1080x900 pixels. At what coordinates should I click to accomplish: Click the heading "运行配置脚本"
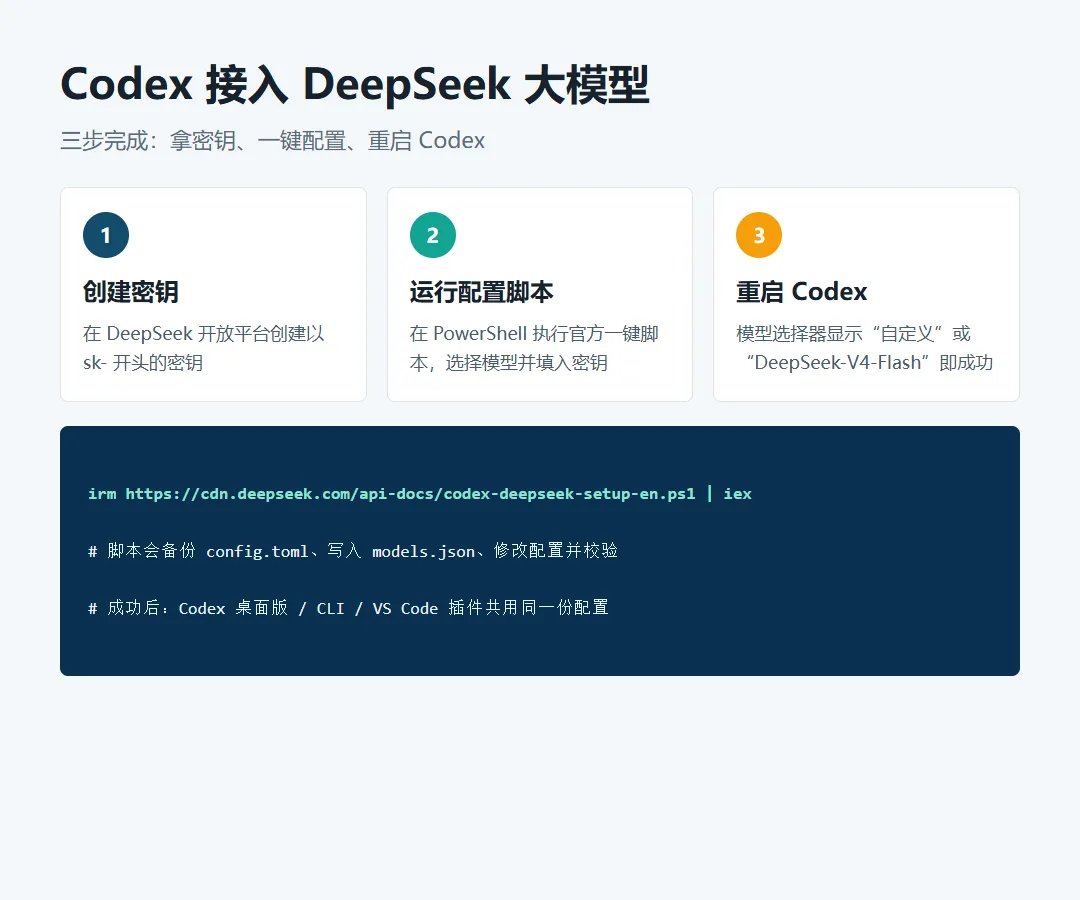click(x=481, y=292)
